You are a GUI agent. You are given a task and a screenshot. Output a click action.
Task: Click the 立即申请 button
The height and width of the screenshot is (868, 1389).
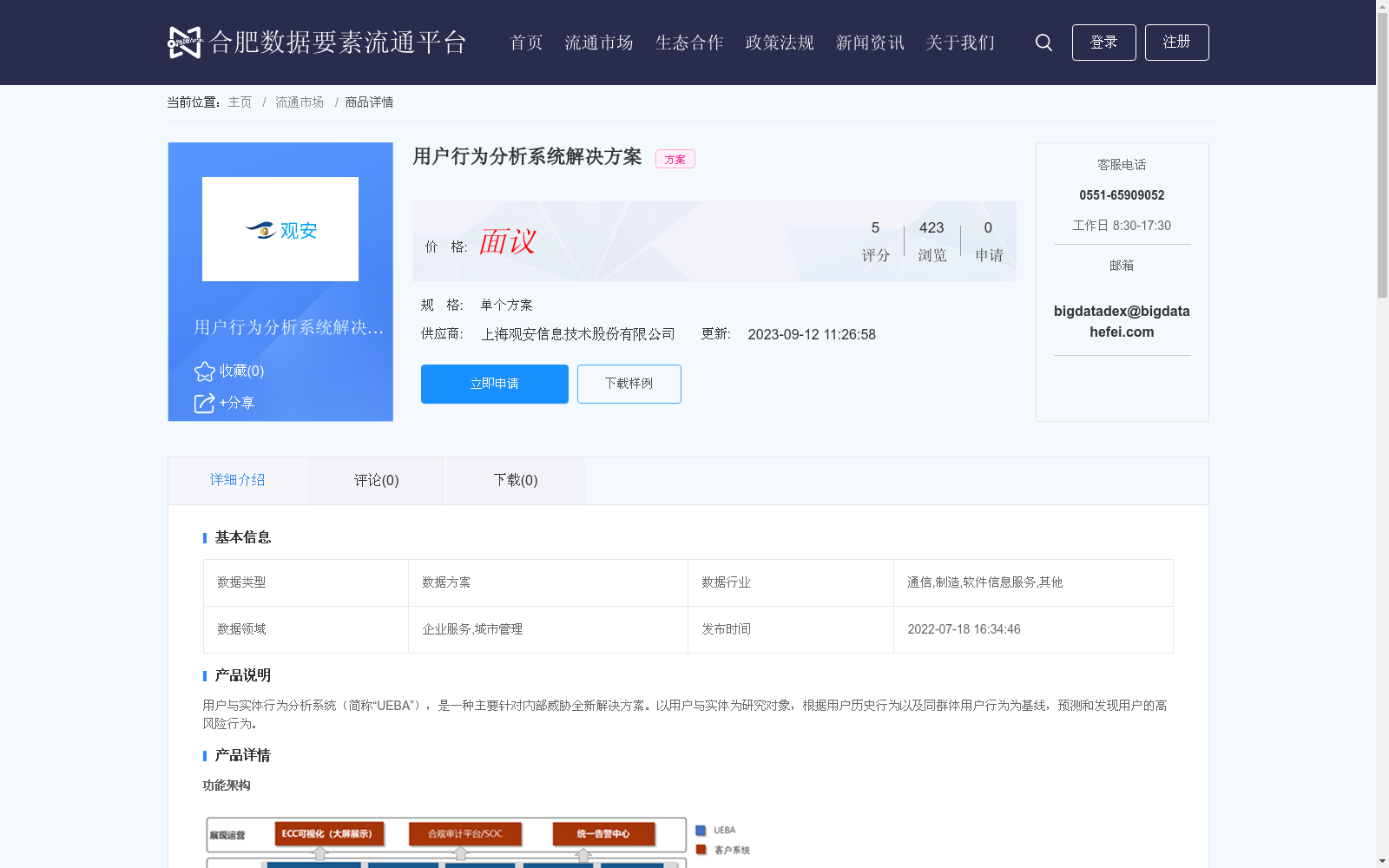(x=495, y=384)
